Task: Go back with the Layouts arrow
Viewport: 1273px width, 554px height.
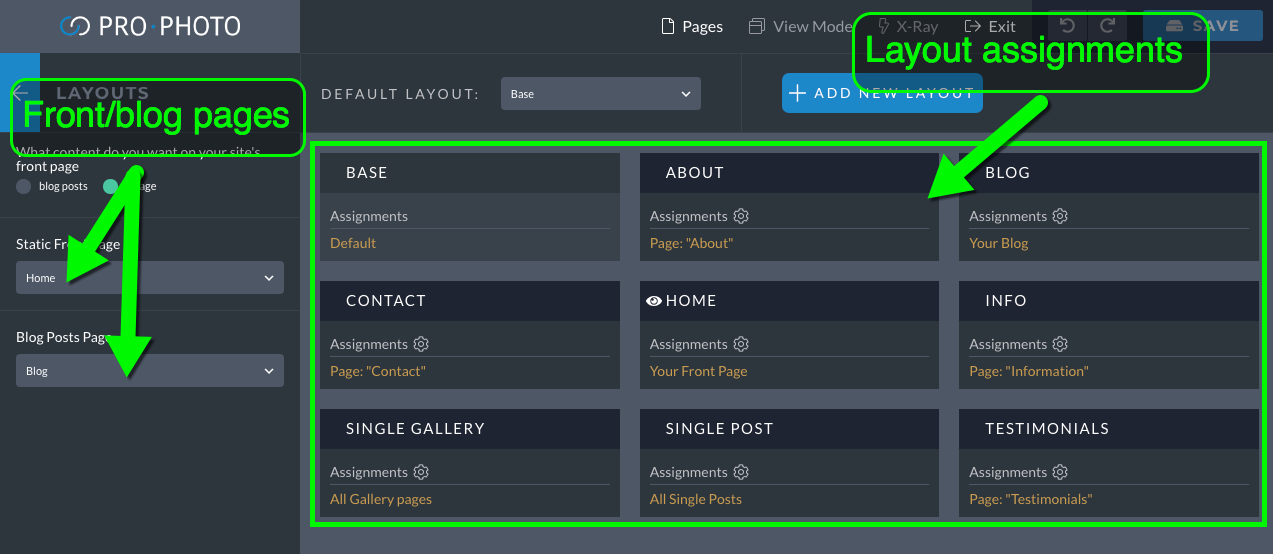Action: [x=20, y=93]
